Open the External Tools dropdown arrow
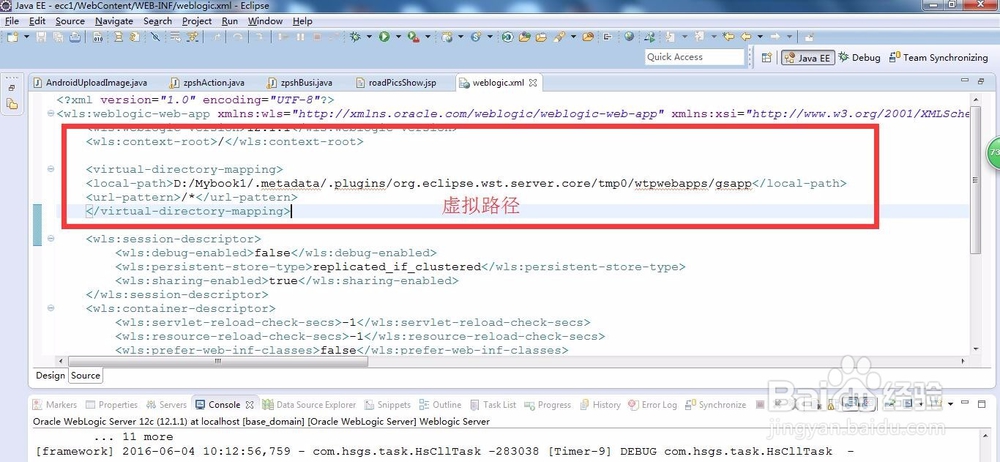This screenshot has height=462, width=1000. click(428, 37)
